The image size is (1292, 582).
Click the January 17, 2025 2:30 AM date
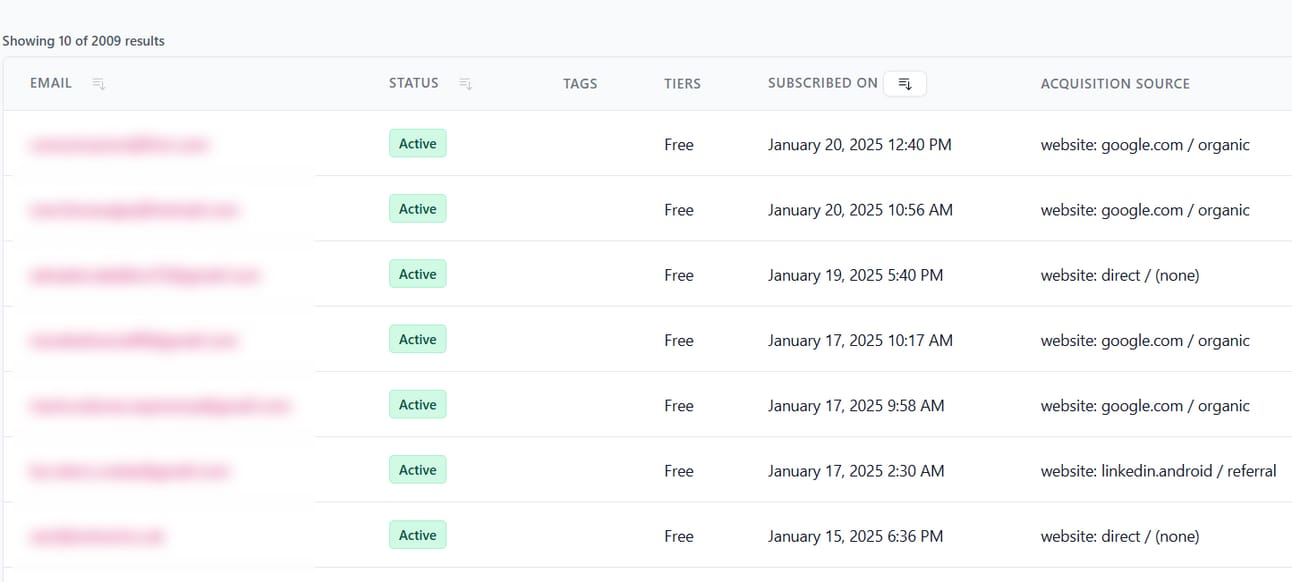tap(855, 471)
